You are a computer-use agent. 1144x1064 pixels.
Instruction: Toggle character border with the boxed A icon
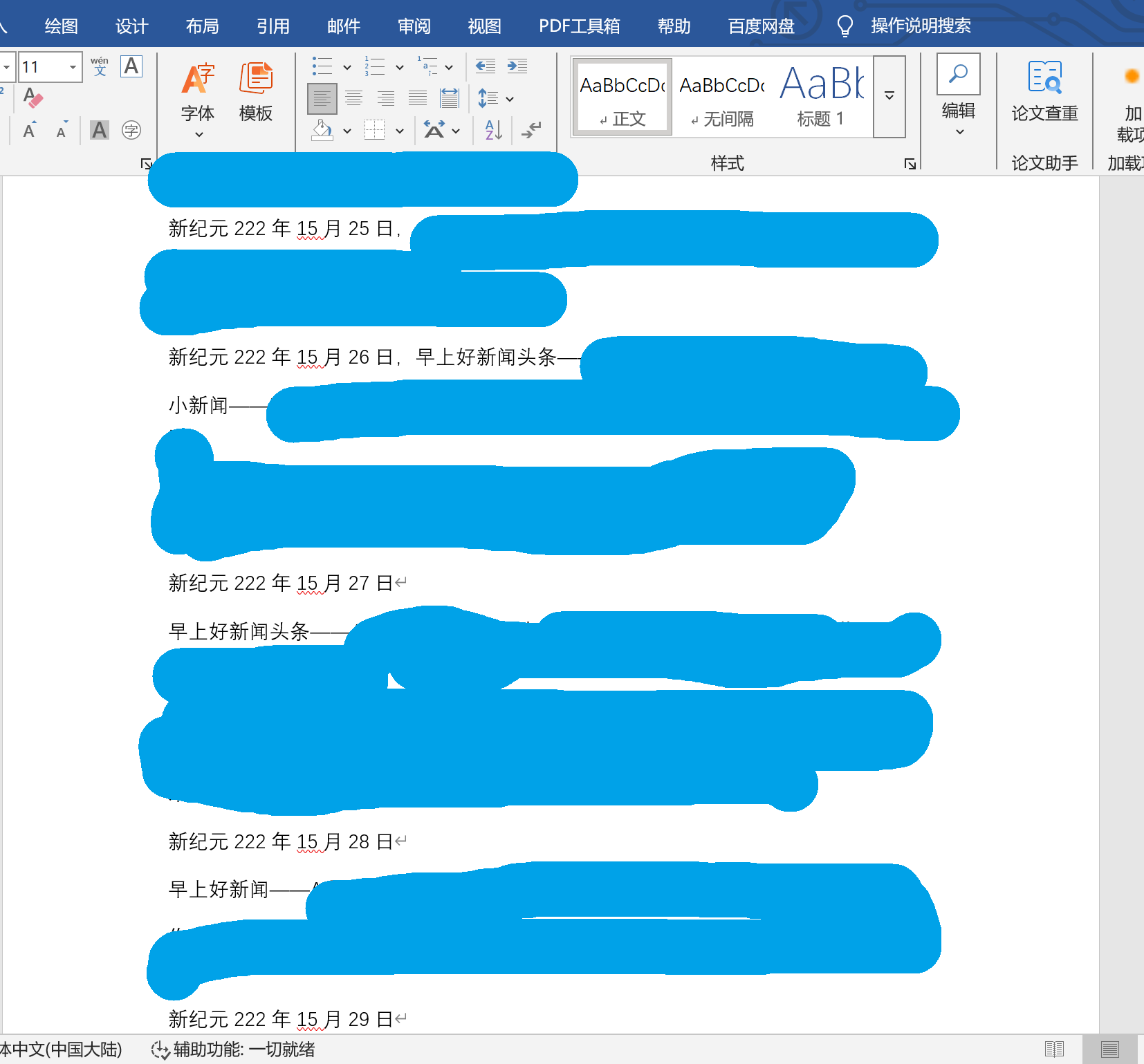(x=131, y=66)
